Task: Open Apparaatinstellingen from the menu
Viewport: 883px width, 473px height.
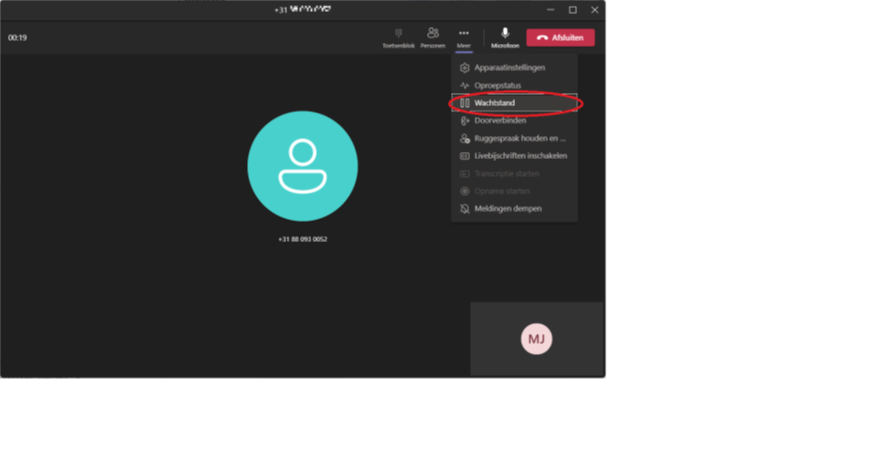Action: pos(509,68)
